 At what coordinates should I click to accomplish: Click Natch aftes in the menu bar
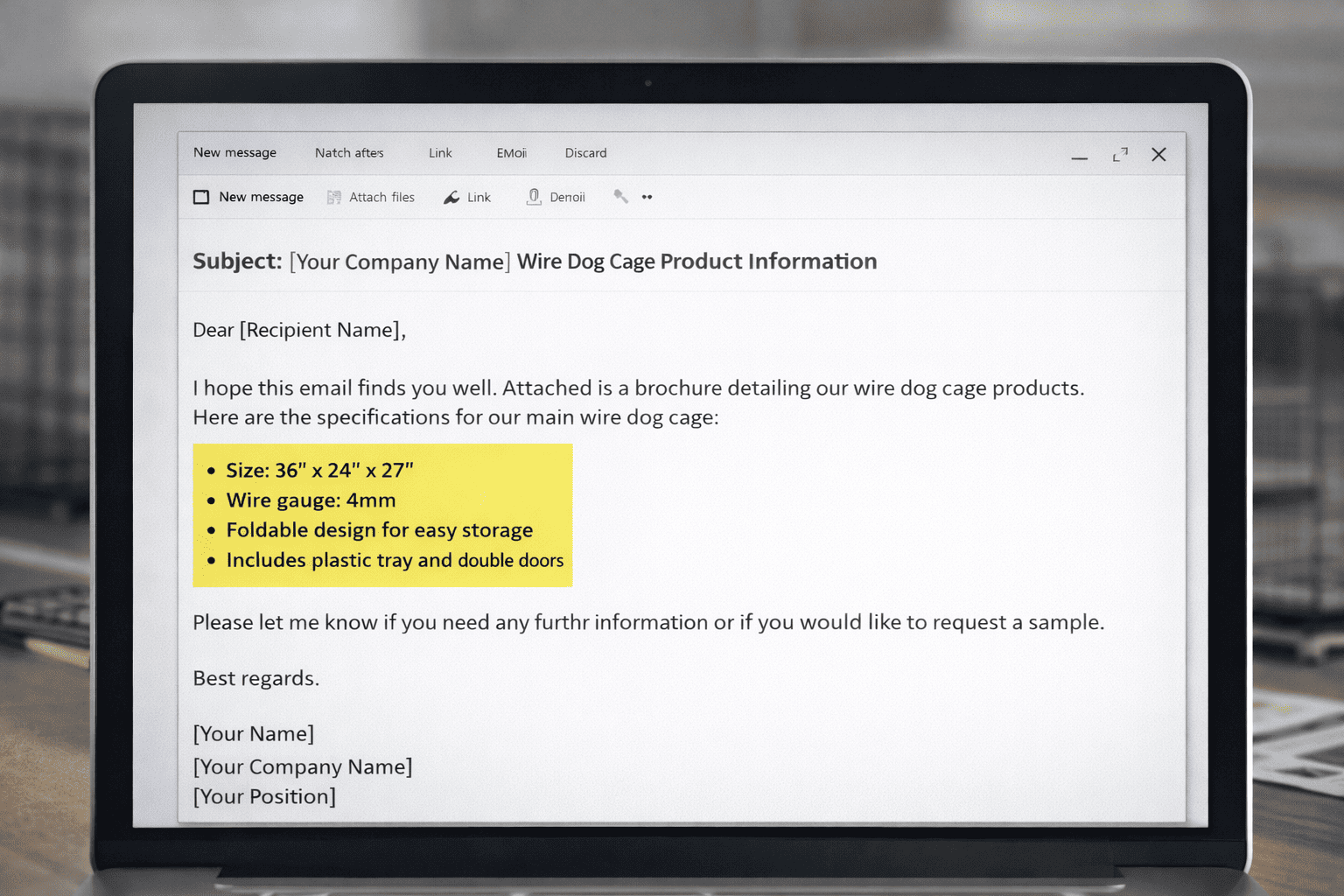[x=349, y=153]
